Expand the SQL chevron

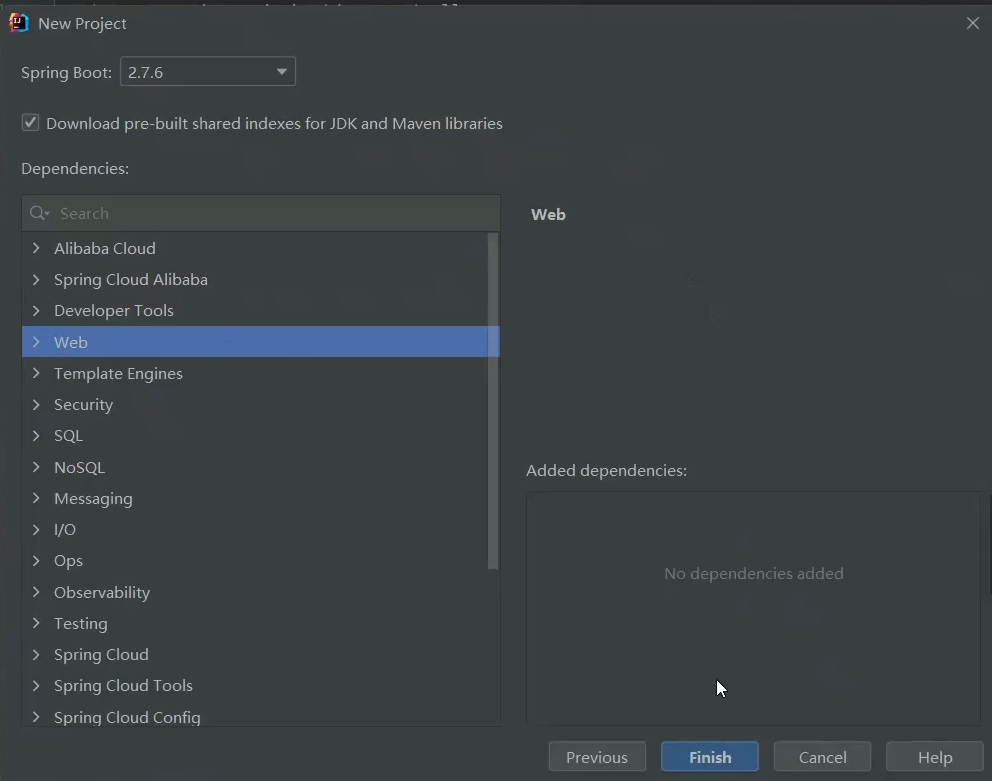tap(36, 435)
